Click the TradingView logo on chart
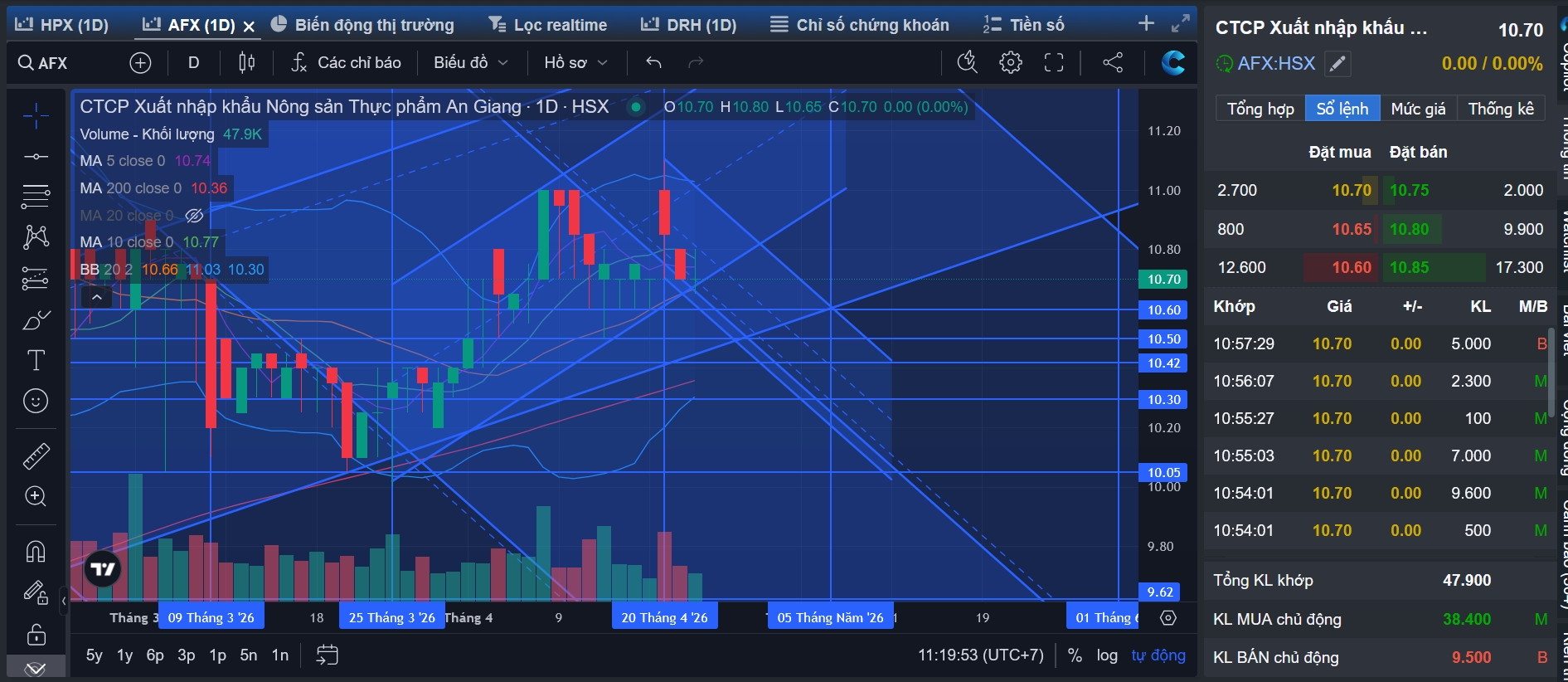 [x=103, y=569]
